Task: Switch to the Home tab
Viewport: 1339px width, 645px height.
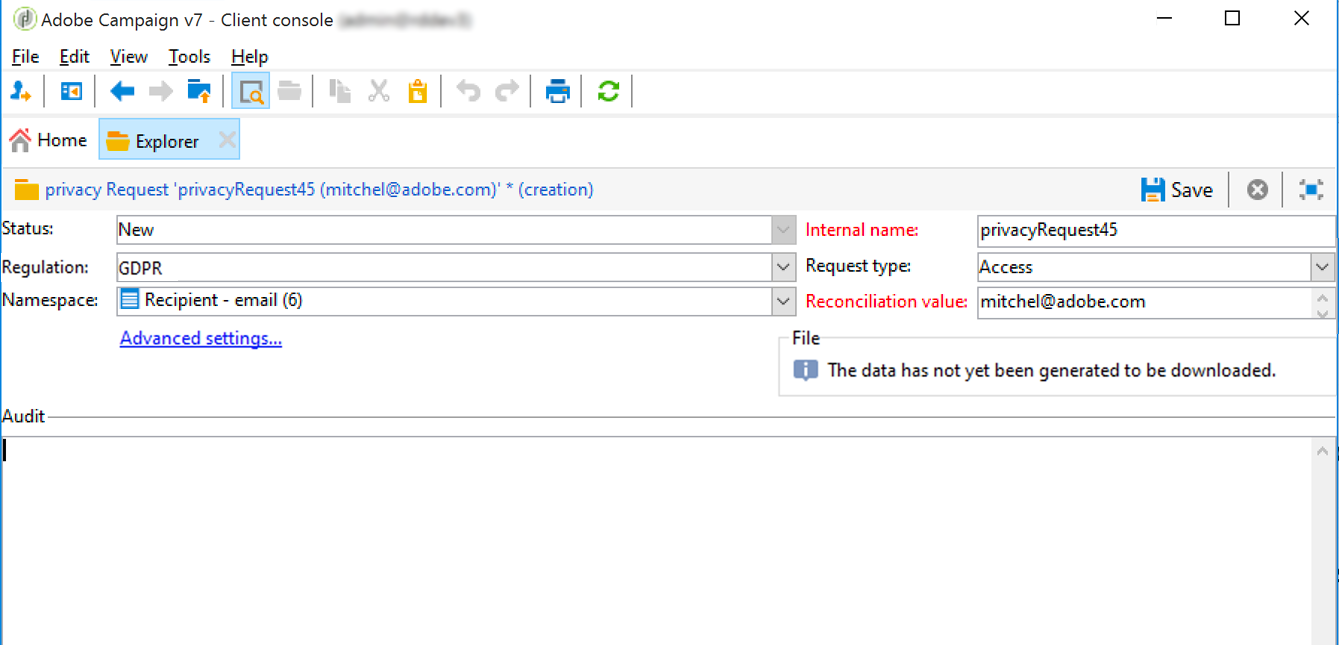Action: [x=48, y=141]
